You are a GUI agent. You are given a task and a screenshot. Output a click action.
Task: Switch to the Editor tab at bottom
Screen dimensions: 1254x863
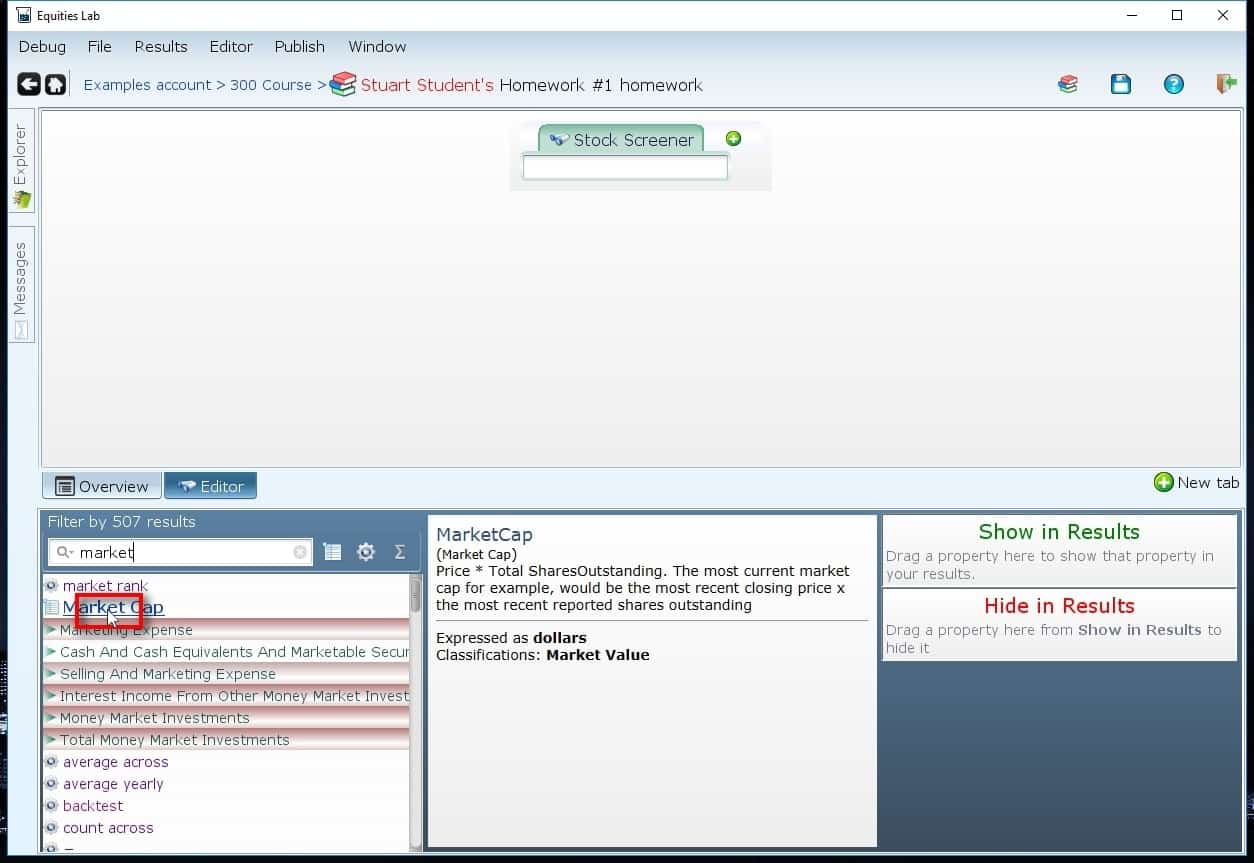click(x=210, y=486)
